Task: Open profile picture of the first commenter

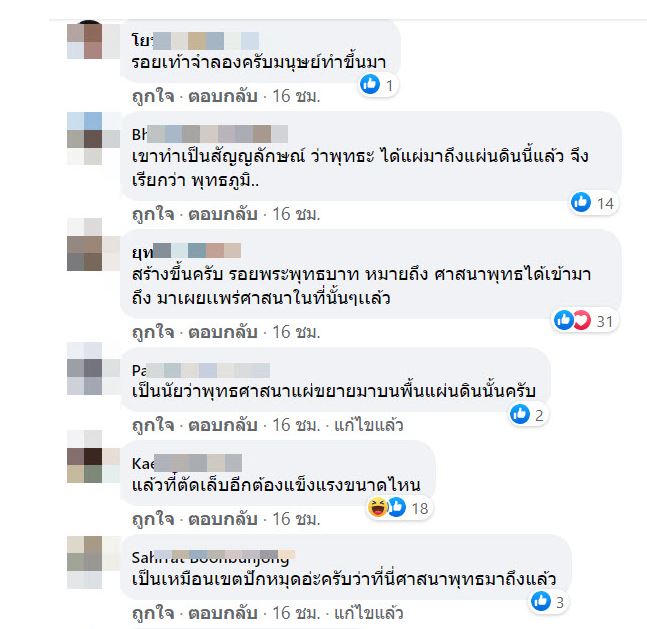Action: [85, 40]
